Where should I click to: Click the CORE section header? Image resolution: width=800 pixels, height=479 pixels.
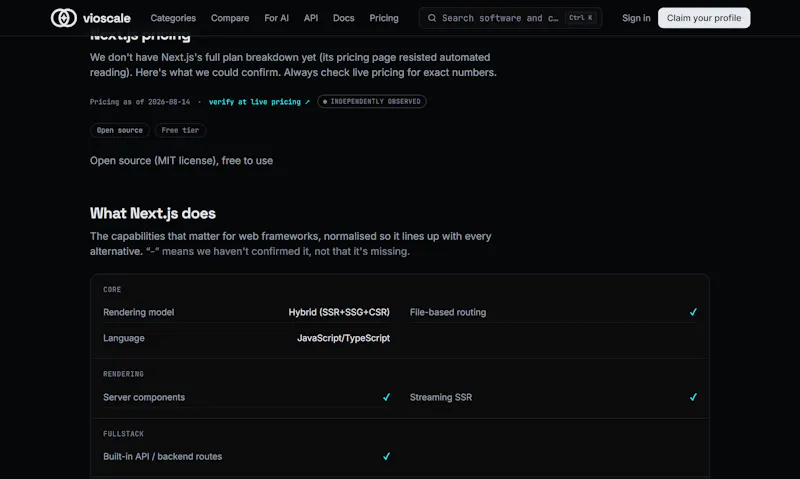click(112, 289)
